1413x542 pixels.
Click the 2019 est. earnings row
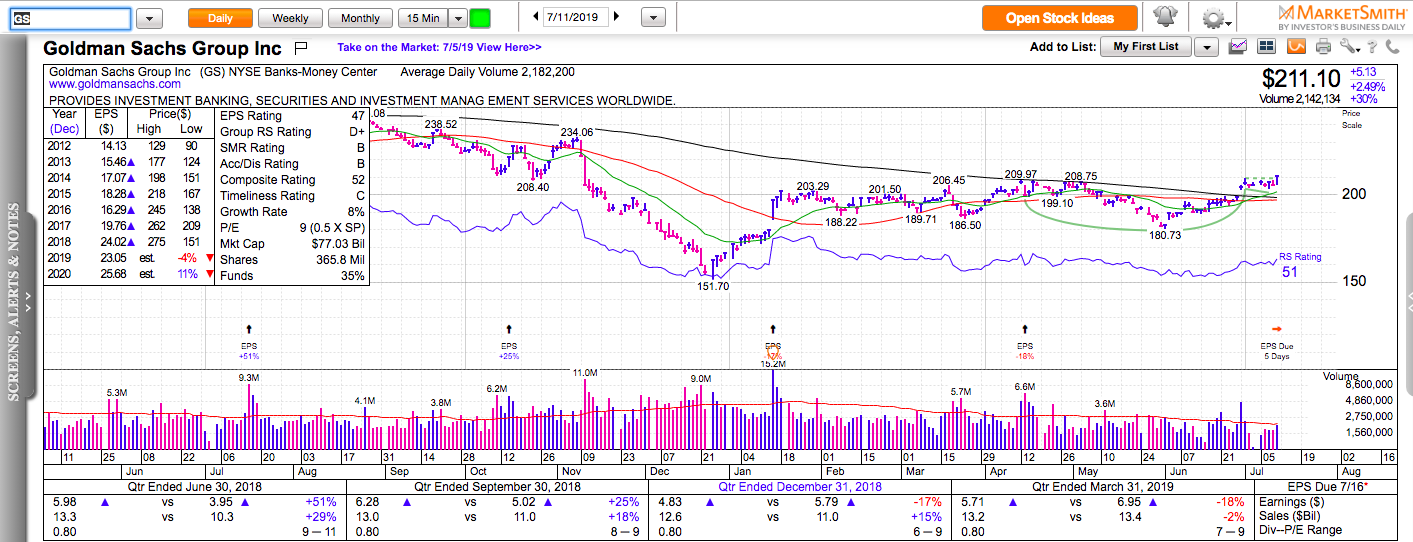(x=130, y=259)
